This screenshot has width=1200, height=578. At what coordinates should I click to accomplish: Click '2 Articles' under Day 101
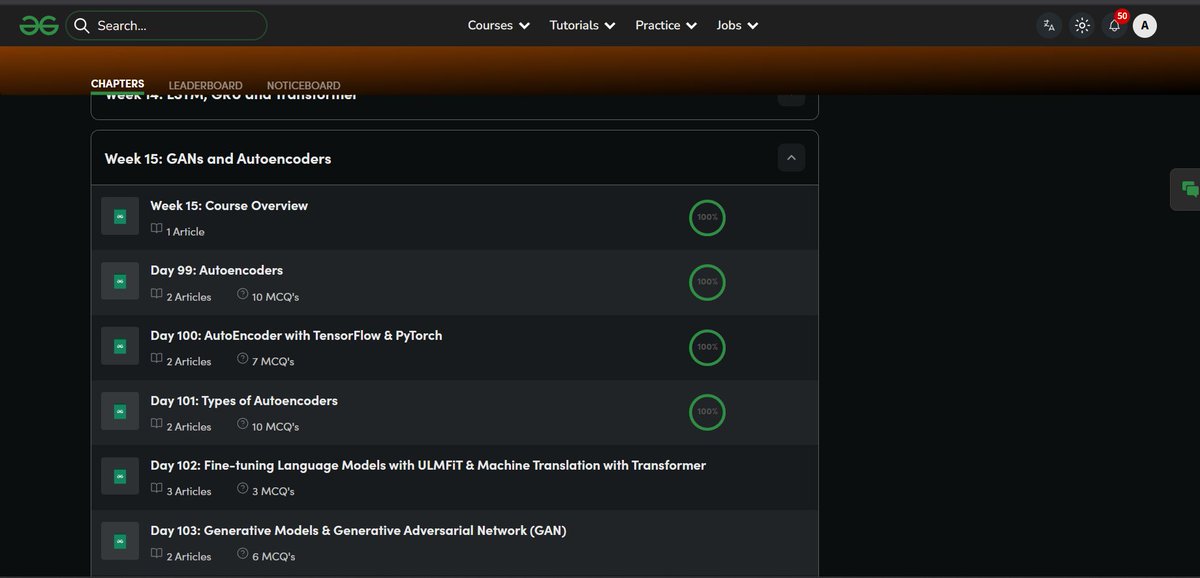[188, 427]
